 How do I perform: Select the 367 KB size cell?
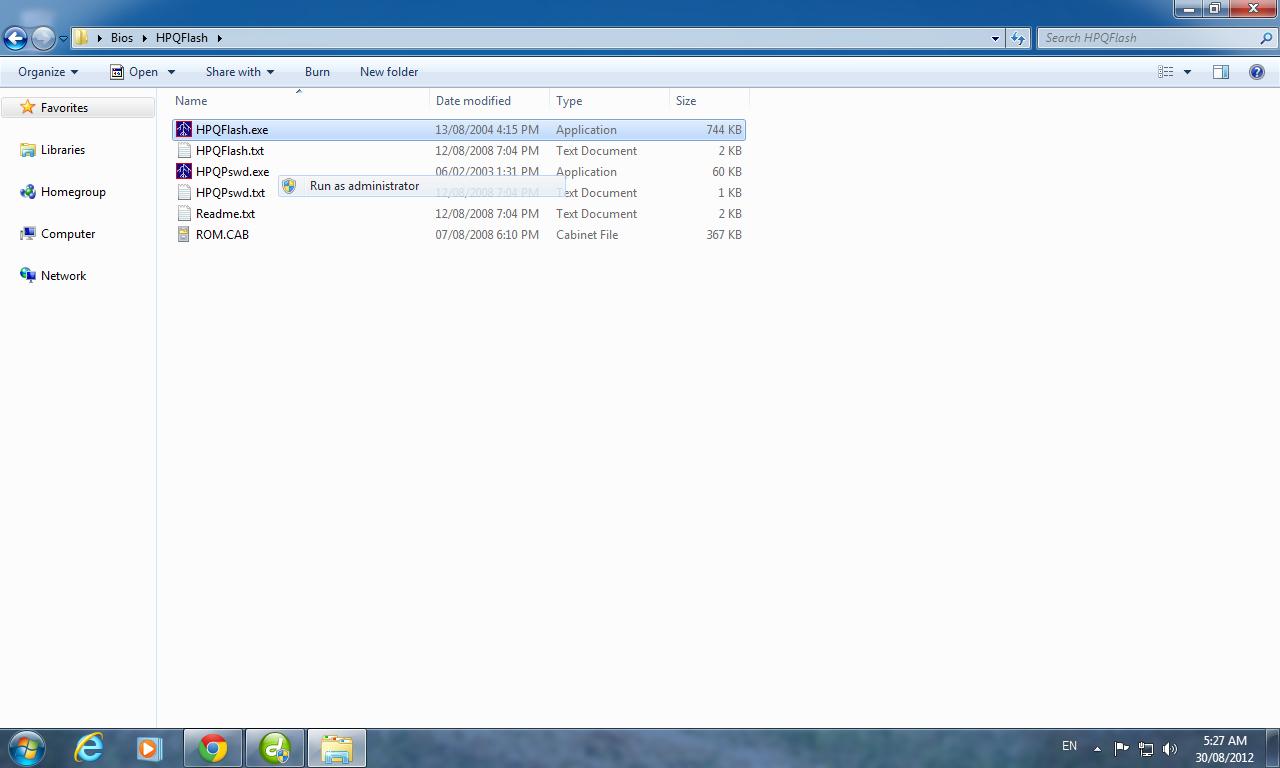[x=724, y=235]
